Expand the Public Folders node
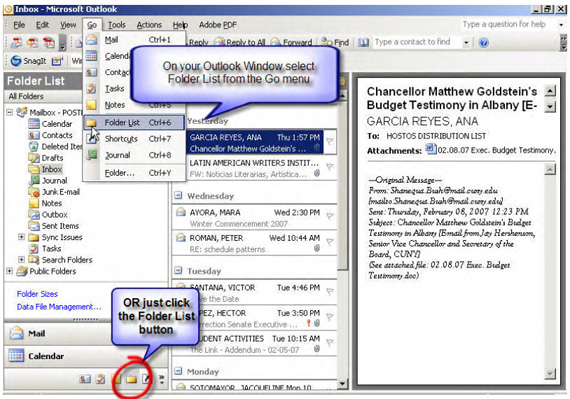Viewport: 570px width, 399px height. coord(9,271)
